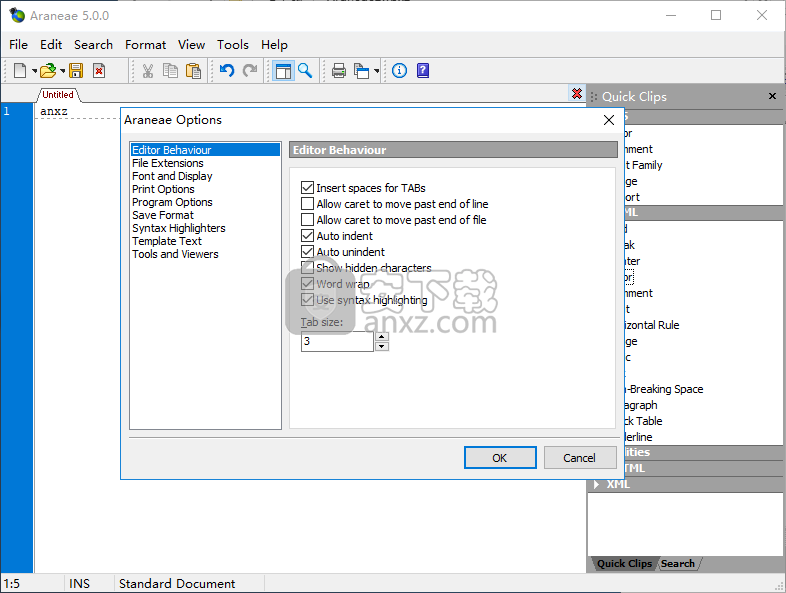Expand the Open file dropdown arrow

pos(62,71)
